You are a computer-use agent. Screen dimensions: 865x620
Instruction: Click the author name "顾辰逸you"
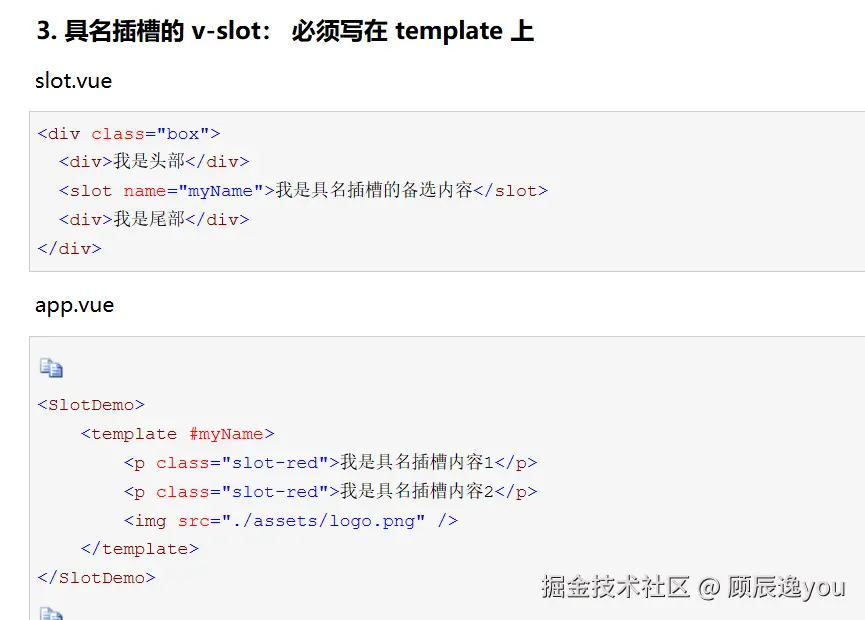click(x=786, y=587)
